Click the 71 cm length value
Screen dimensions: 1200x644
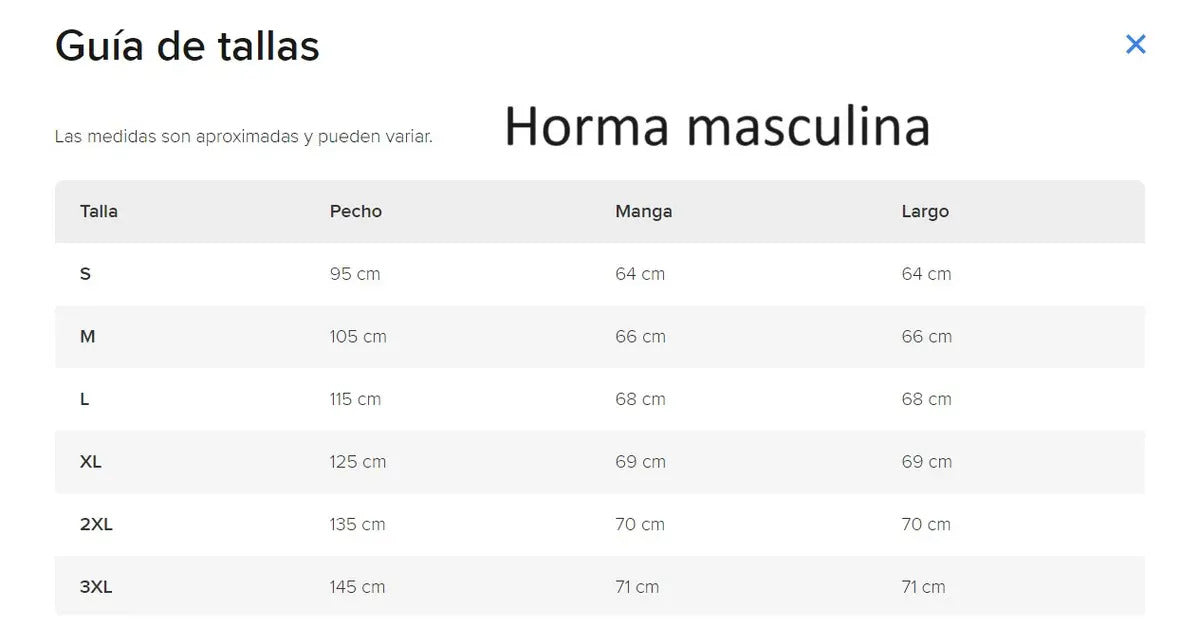click(923, 587)
